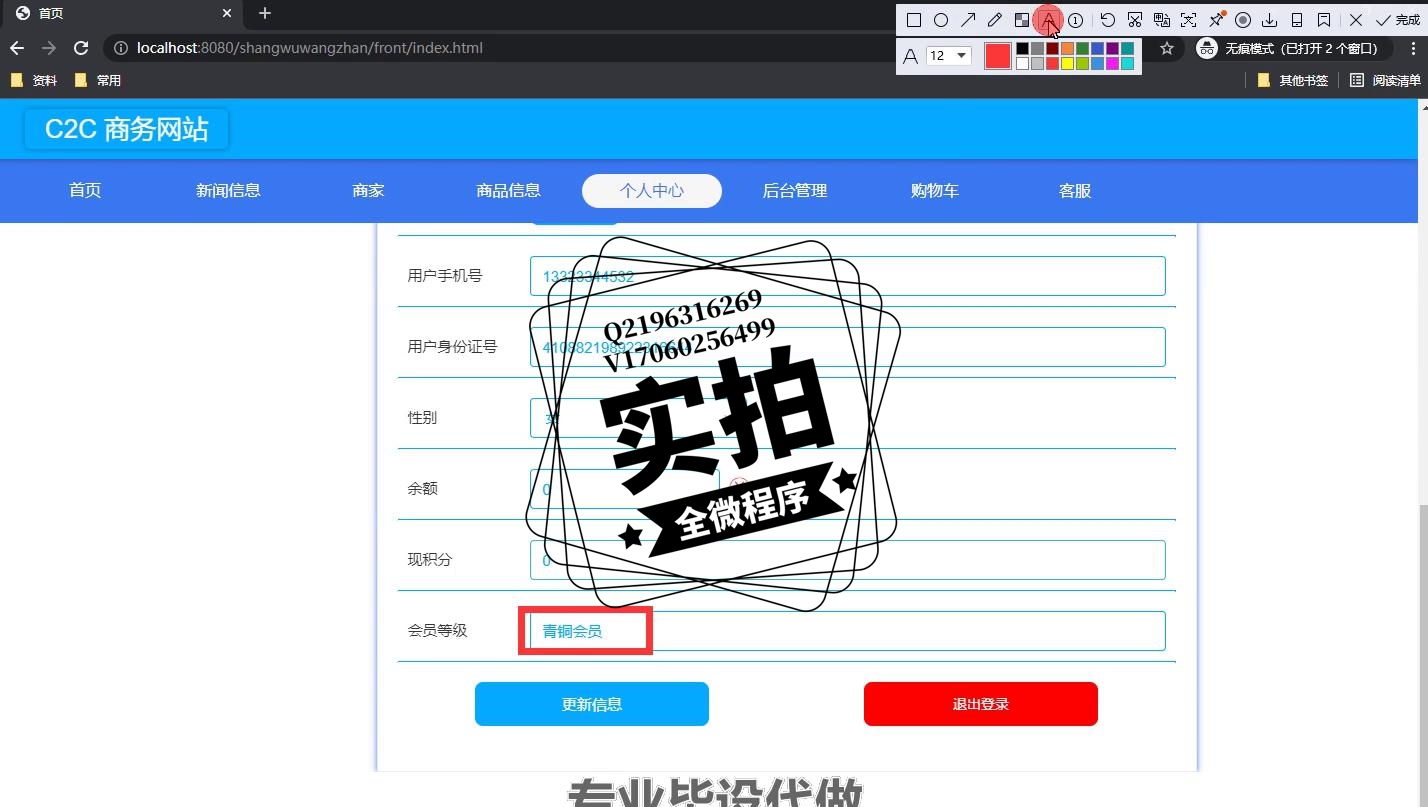Click the 退出登录 button
Screen dimensions: 1428x807
tap(981, 704)
